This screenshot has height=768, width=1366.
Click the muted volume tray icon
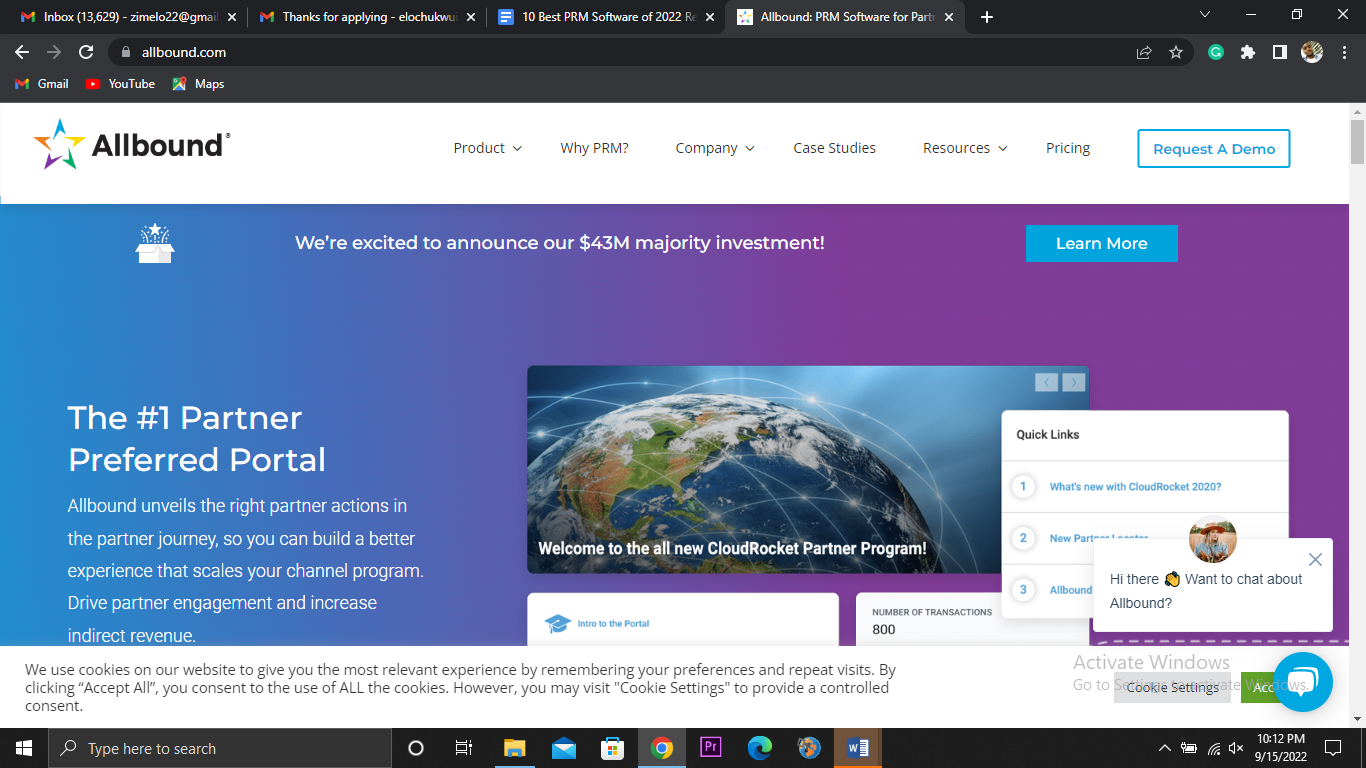(1236, 748)
